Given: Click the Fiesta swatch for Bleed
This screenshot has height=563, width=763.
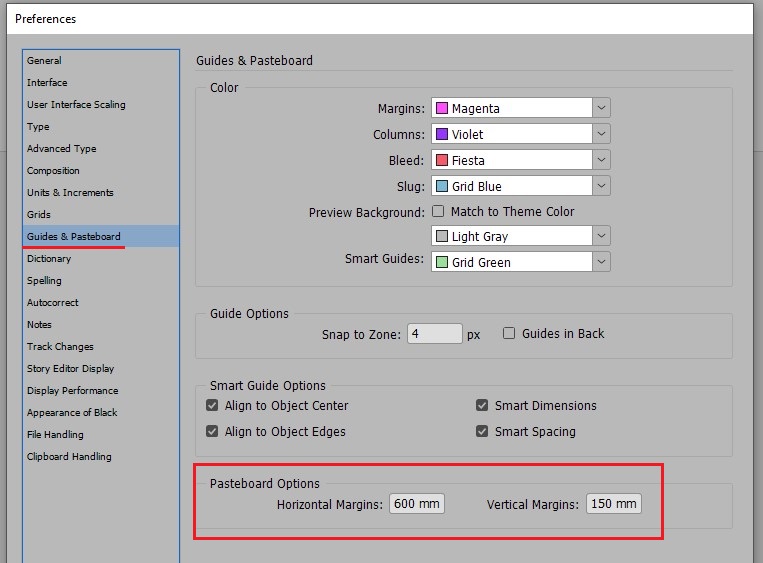Looking at the screenshot, I should click(441, 160).
